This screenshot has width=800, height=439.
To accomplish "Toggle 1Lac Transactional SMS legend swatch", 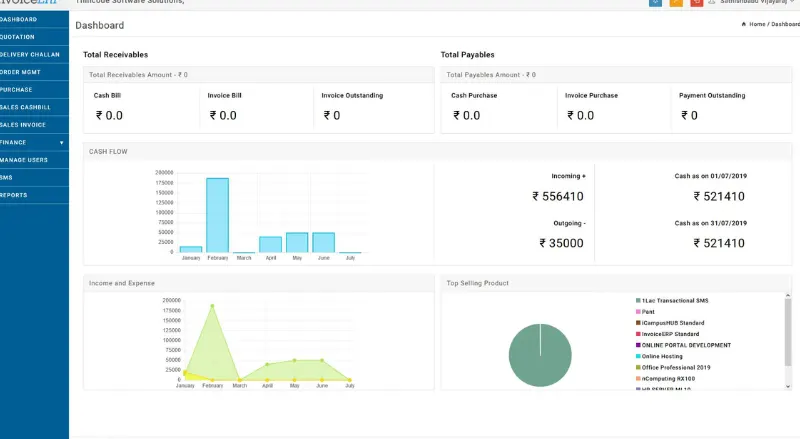I will tap(638, 301).
